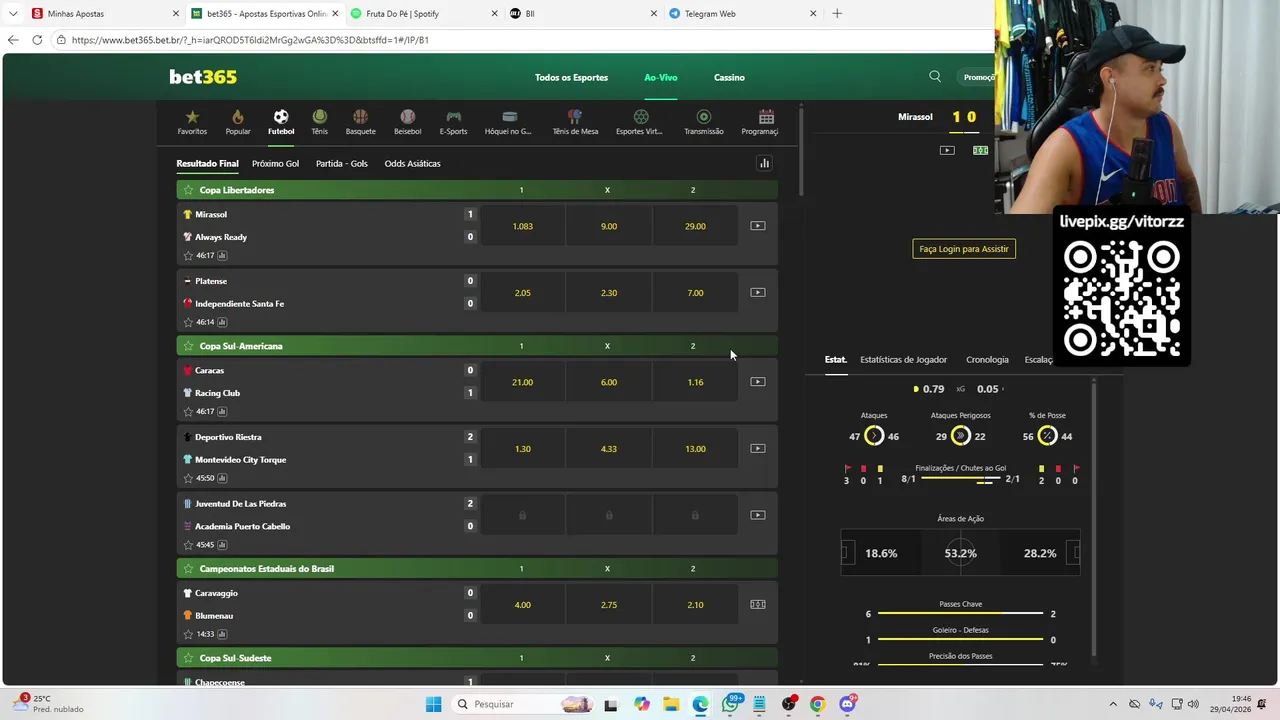This screenshot has width=1280, height=720.
Task: Open the Tênis de Mesa category
Action: coord(575,123)
